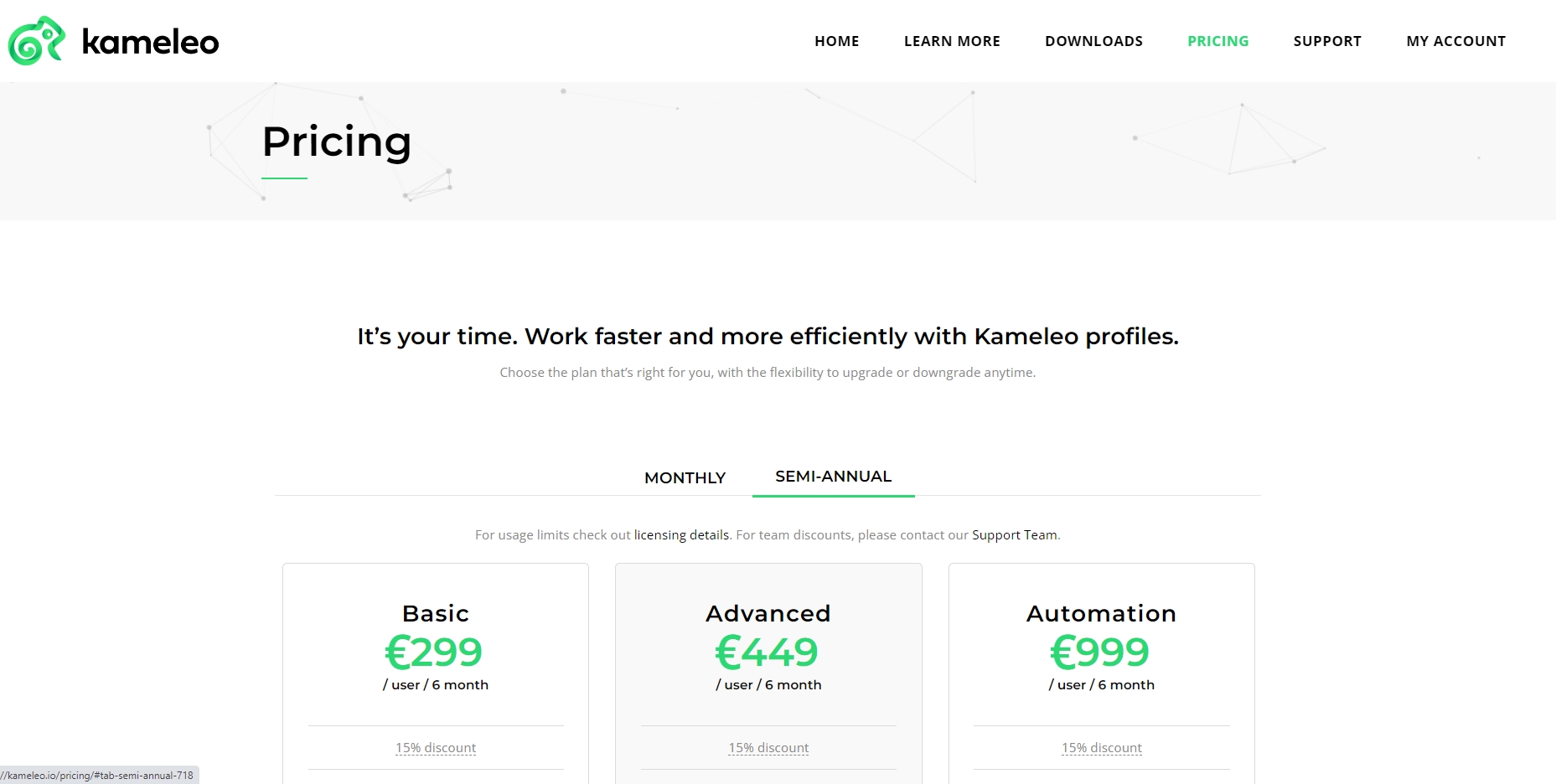
Task: Click the €299 Basic price
Action: pos(434,652)
